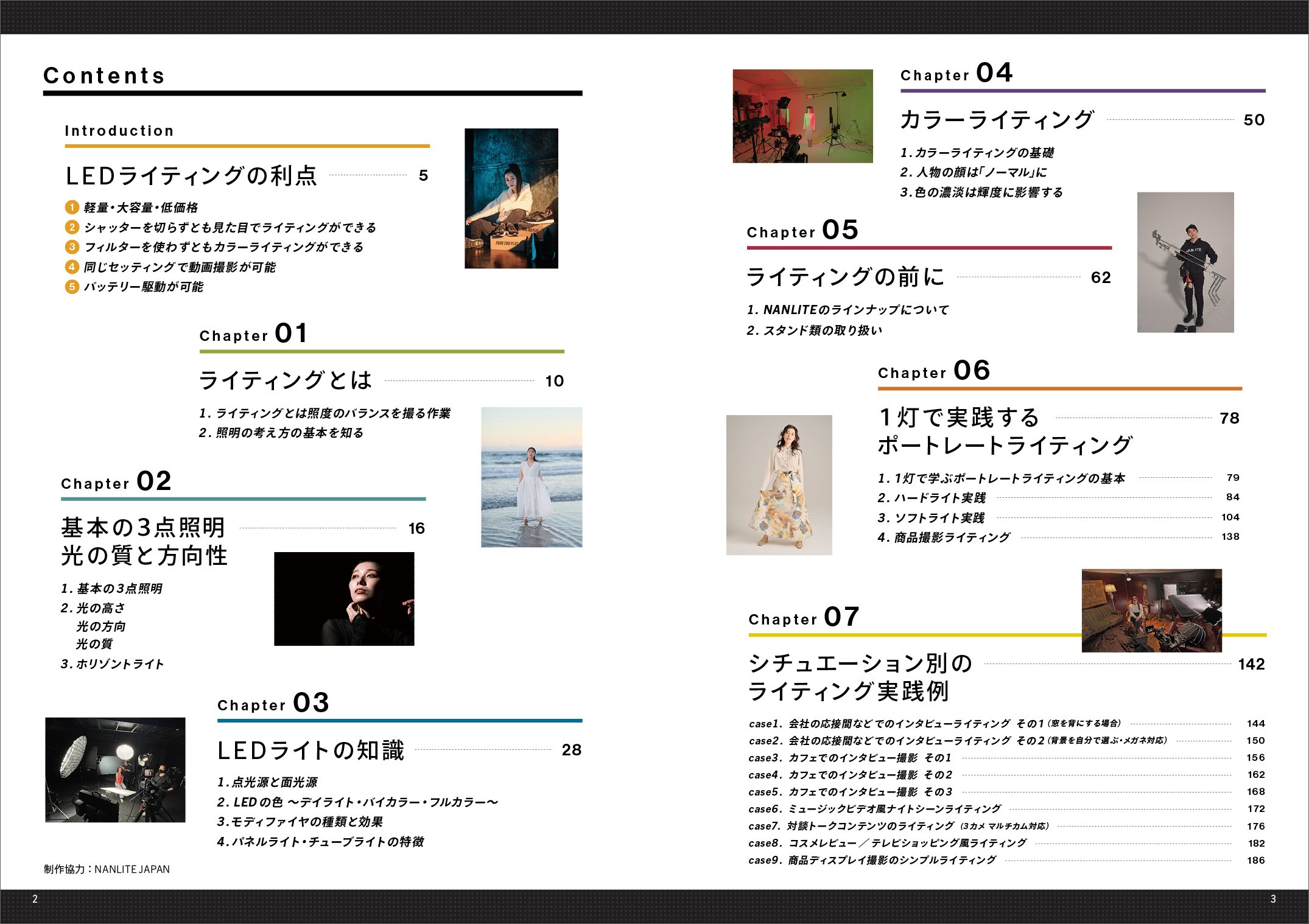Click the orange number 4 bullet icon

point(72,267)
